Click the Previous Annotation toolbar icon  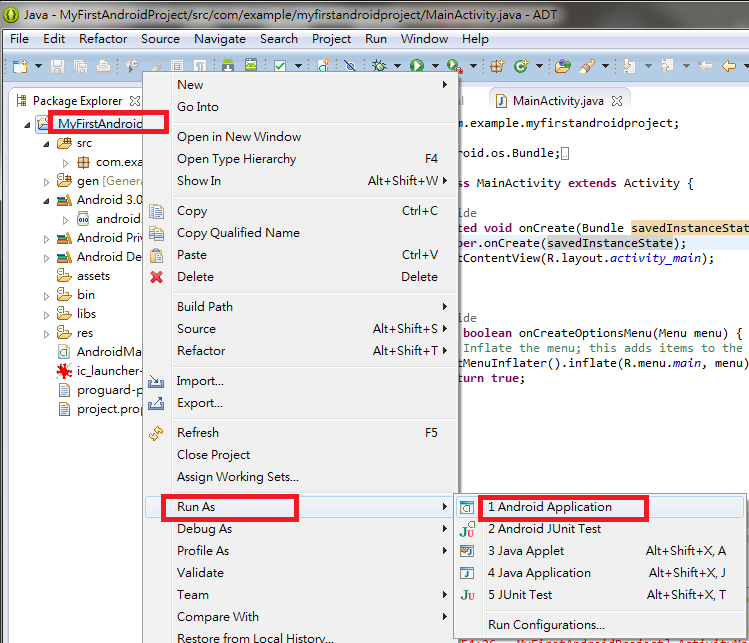coord(667,66)
